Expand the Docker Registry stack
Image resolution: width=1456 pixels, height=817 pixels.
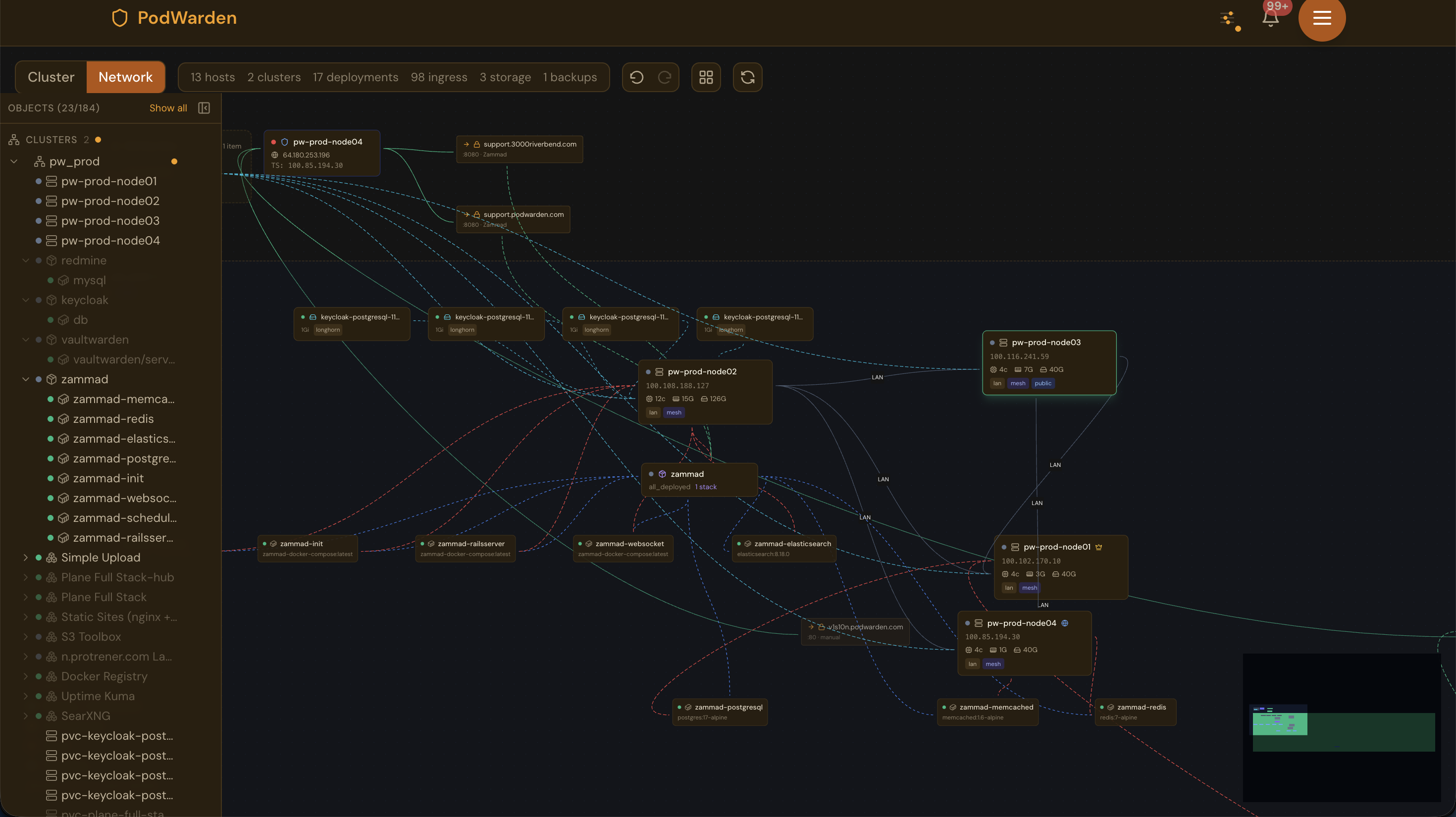tap(25, 676)
